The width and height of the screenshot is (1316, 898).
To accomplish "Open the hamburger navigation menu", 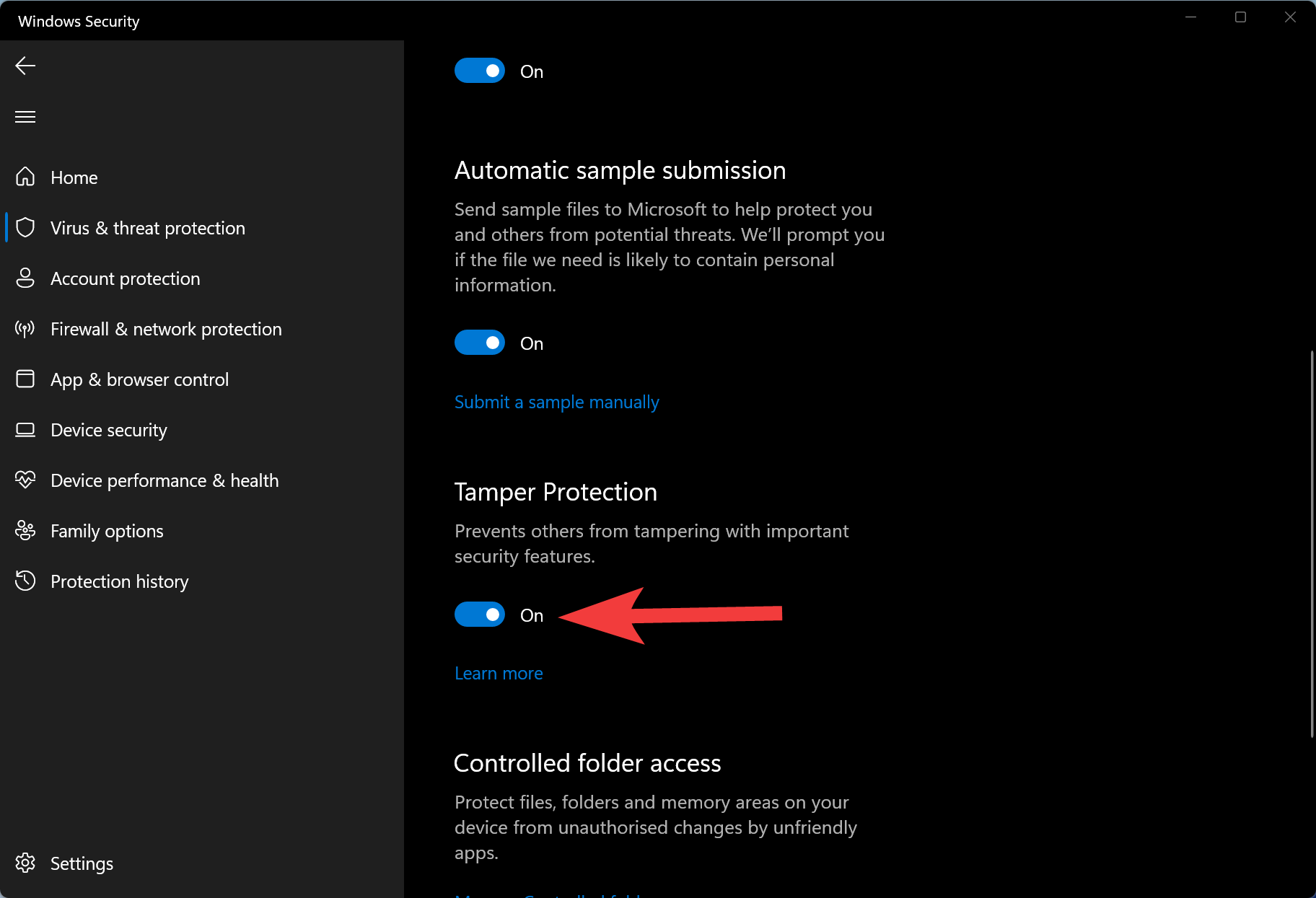I will 25,117.
